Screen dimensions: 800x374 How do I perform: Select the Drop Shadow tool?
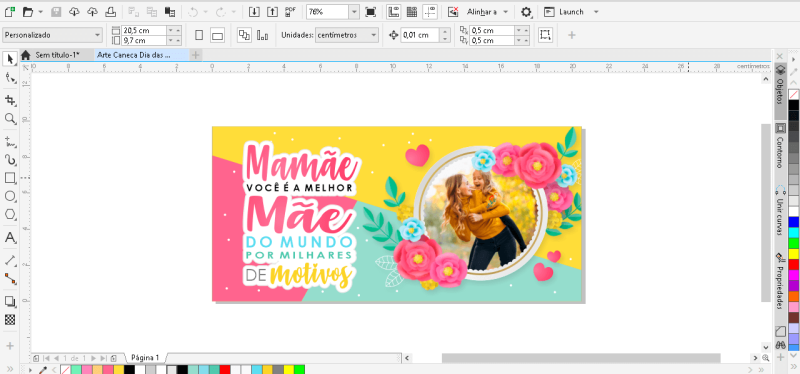point(10,301)
